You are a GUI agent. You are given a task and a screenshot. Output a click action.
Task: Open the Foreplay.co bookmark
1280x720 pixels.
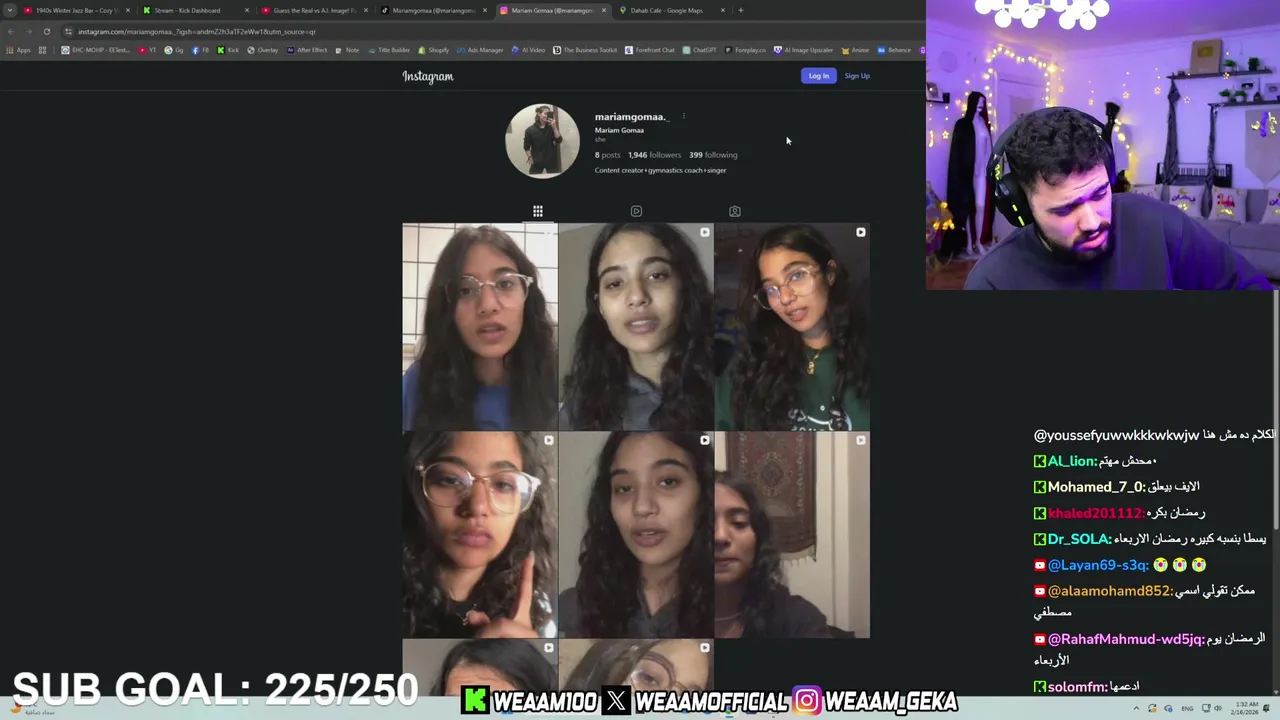coord(746,50)
